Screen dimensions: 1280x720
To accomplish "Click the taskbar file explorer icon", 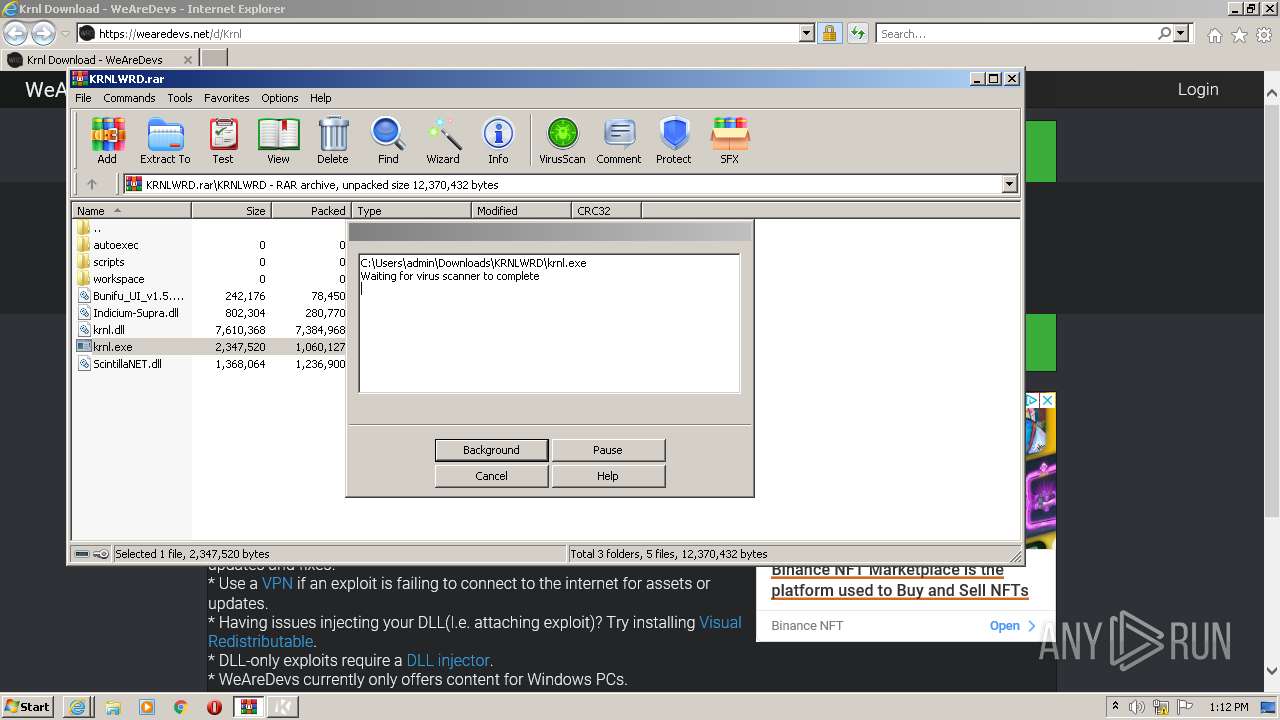I will [x=113, y=707].
